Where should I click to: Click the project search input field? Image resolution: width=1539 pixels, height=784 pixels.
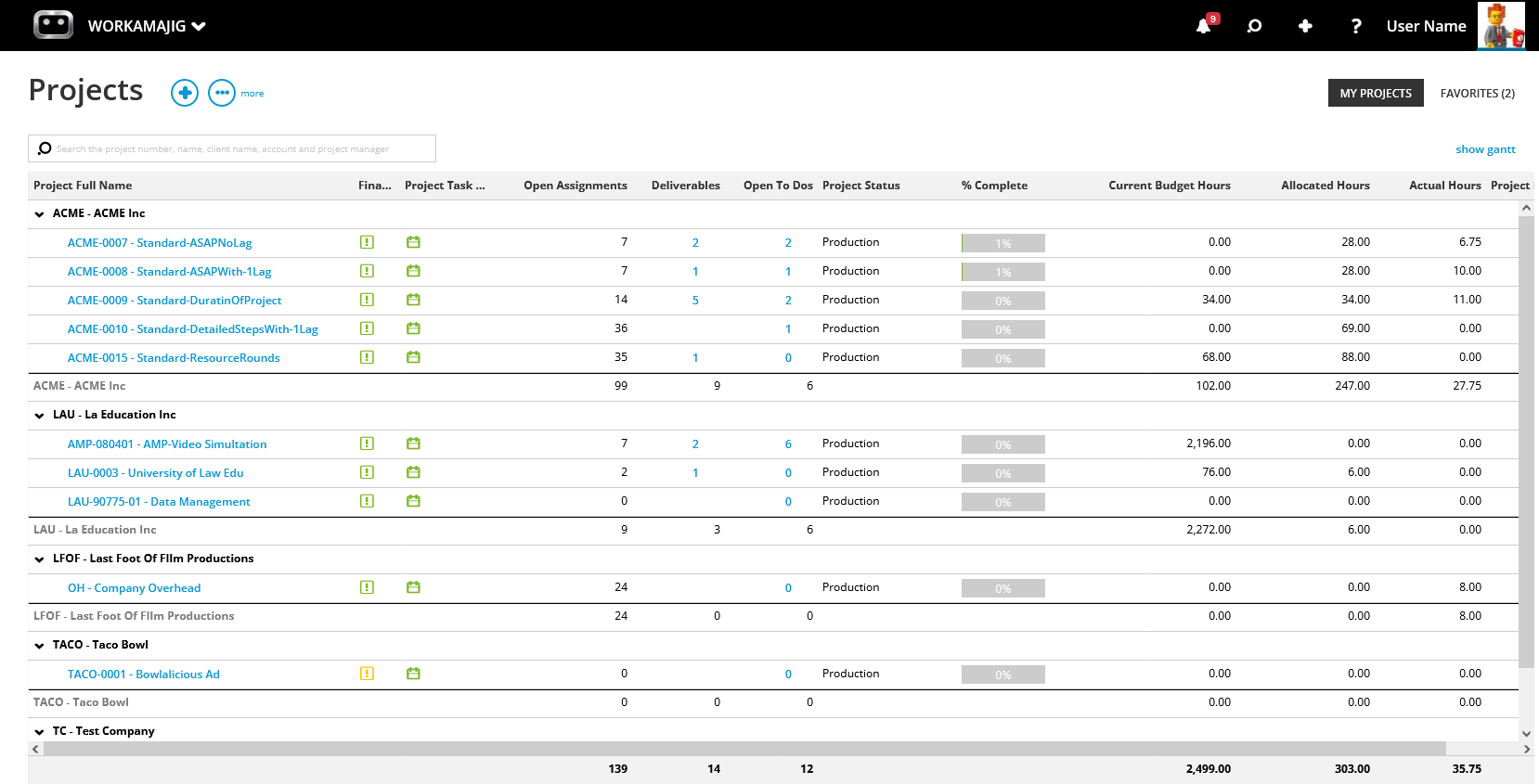point(232,148)
